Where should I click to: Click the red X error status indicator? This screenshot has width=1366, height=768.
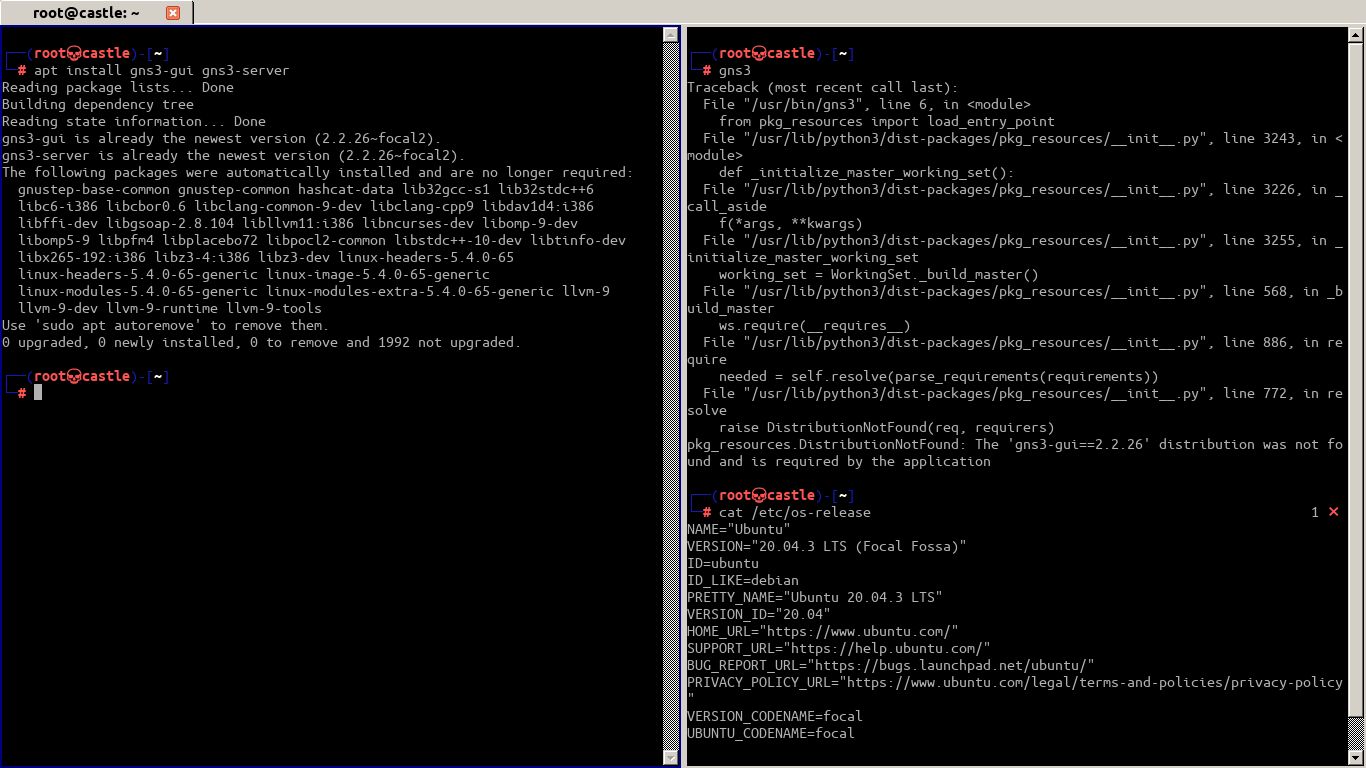[x=1333, y=512]
